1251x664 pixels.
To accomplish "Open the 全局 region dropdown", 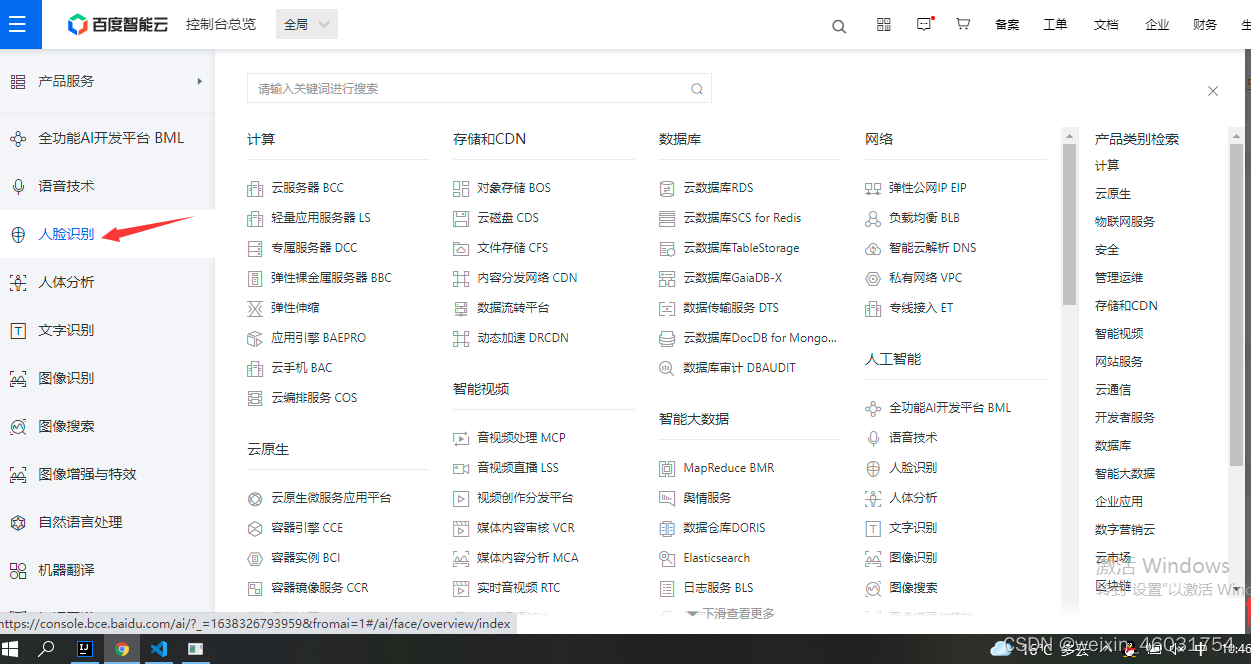I will point(307,25).
